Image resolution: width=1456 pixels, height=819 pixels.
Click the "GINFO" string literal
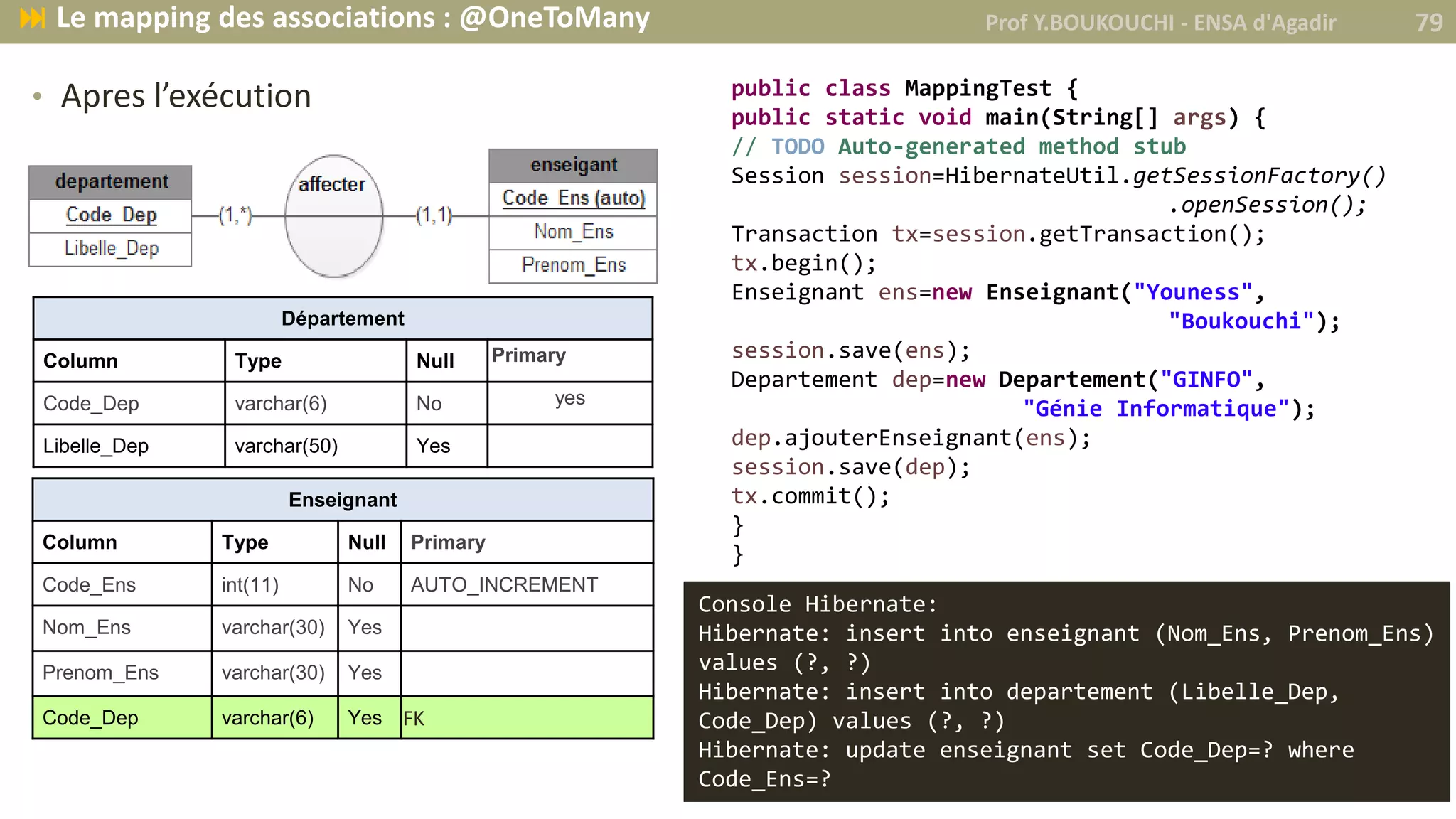tap(1206, 380)
